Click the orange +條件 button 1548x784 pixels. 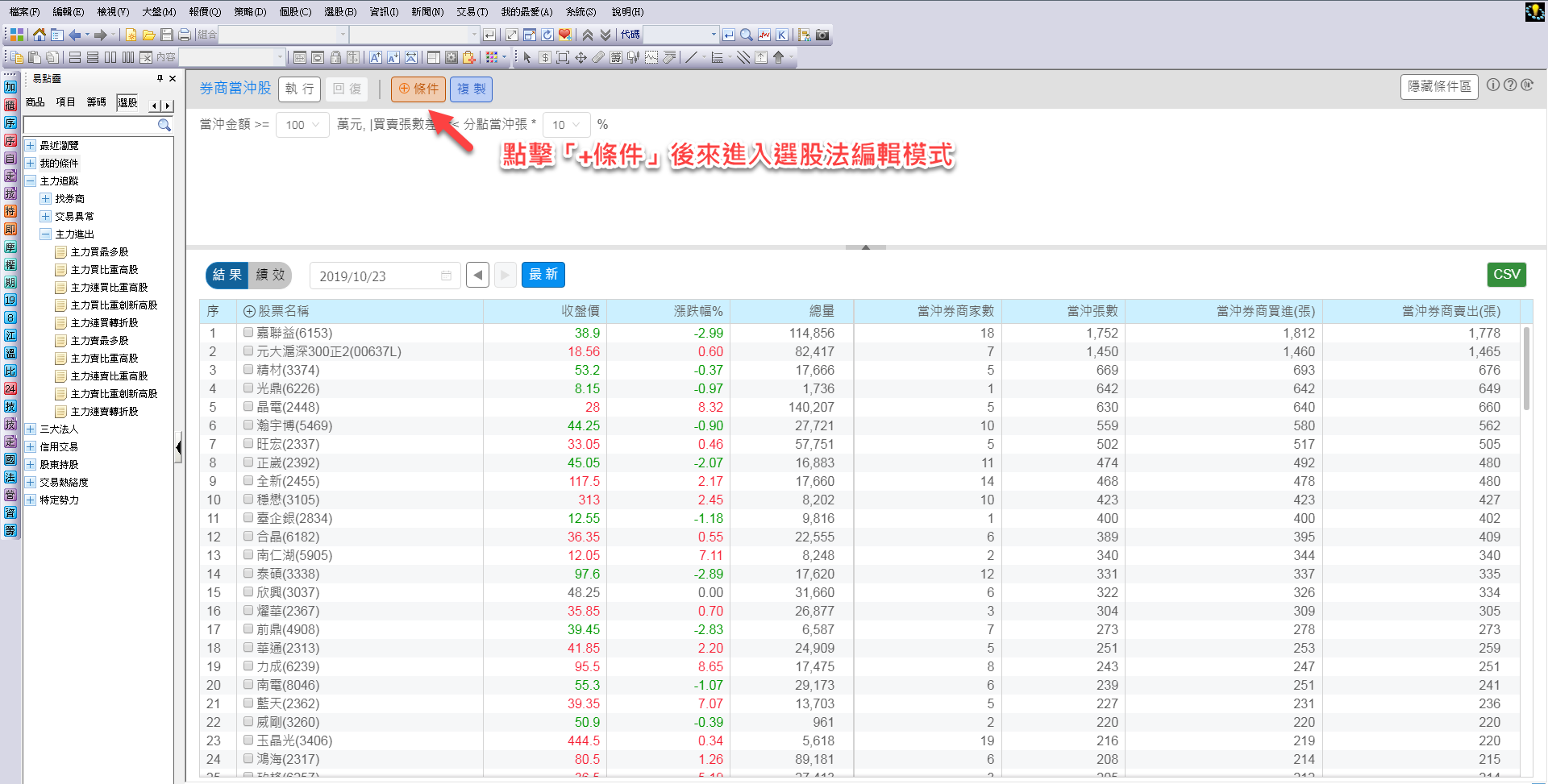[x=418, y=89]
